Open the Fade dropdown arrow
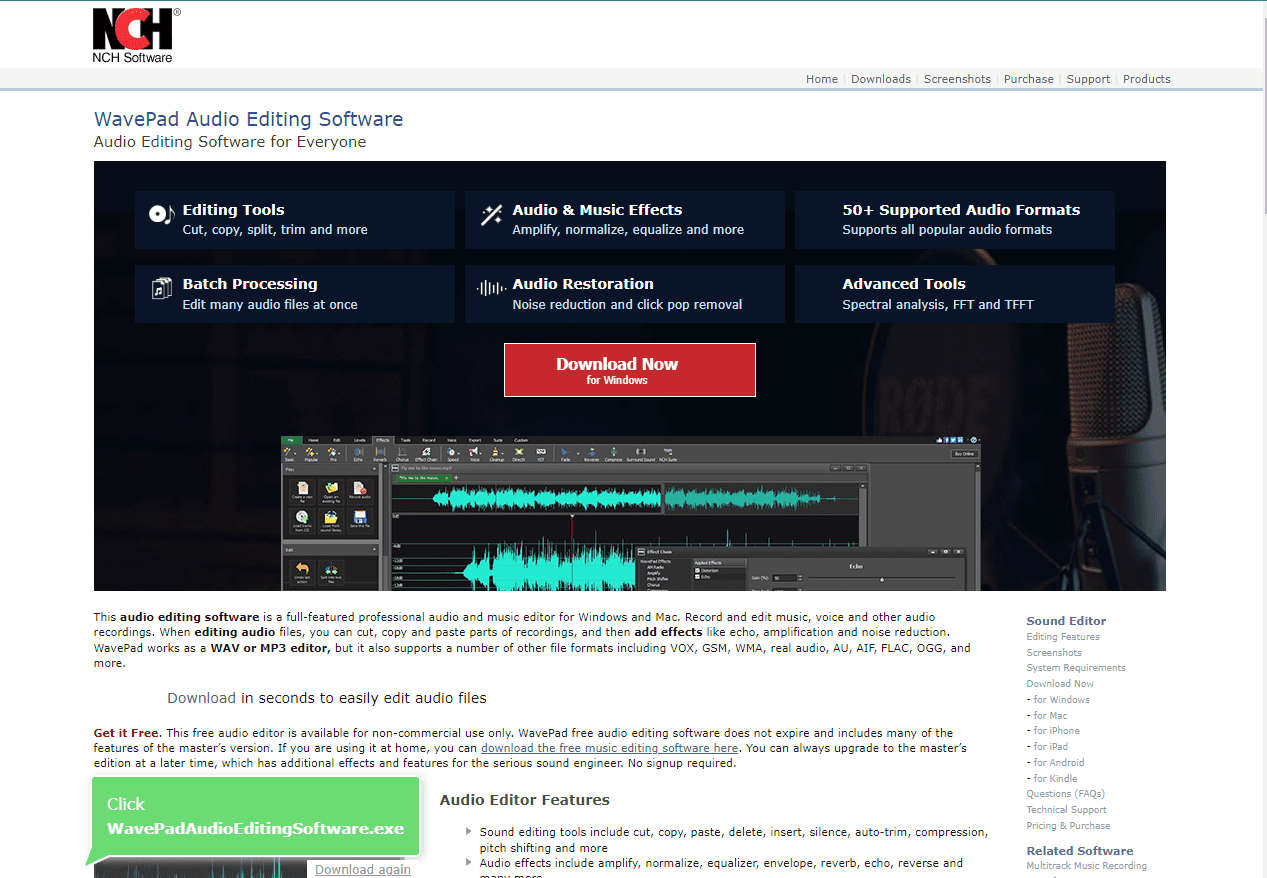Image resolution: width=1267 pixels, height=878 pixels. [x=577, y=452]
